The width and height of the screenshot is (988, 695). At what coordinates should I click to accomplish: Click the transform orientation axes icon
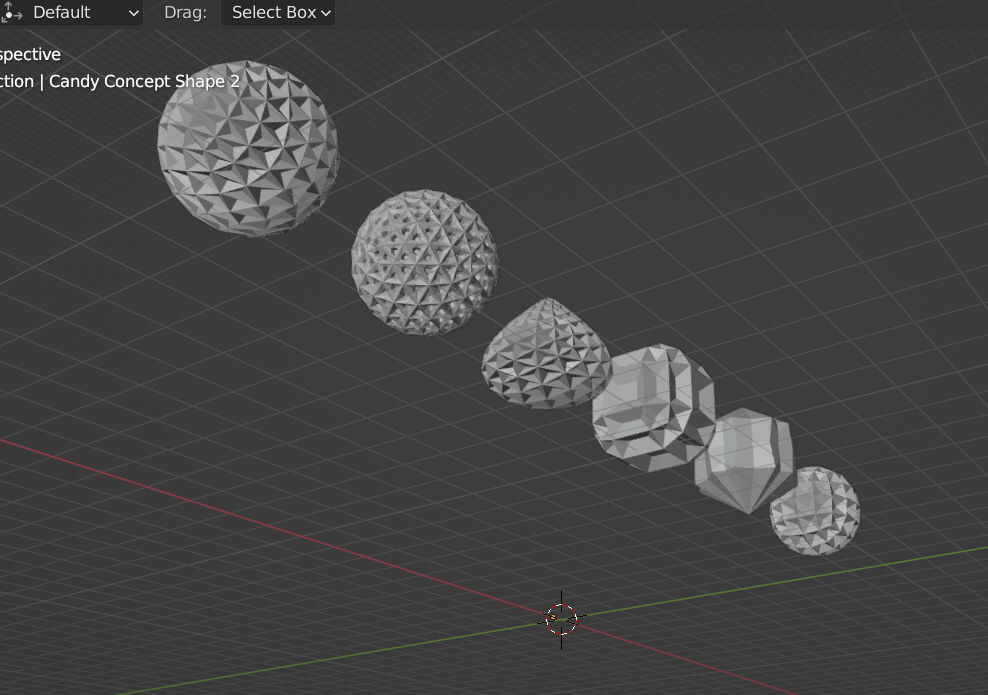click(x=11, y=12)
